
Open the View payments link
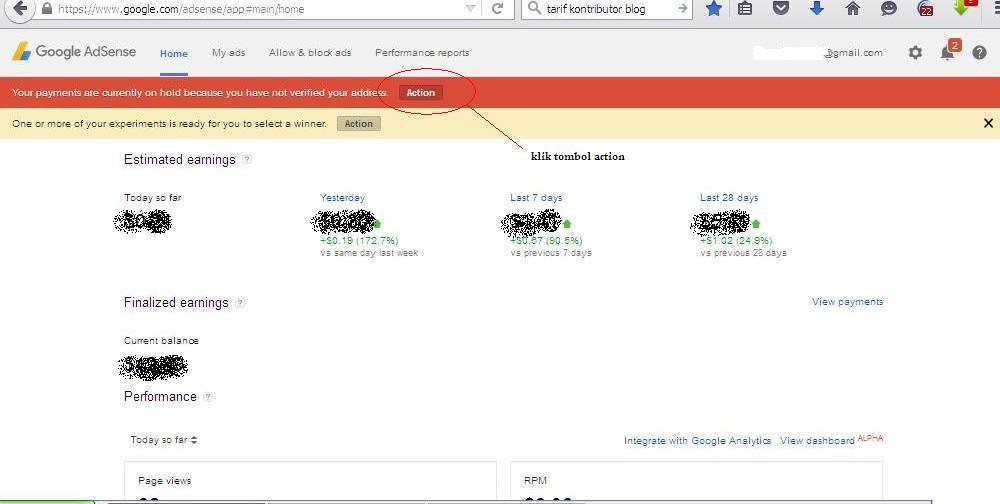pos(848,302)
